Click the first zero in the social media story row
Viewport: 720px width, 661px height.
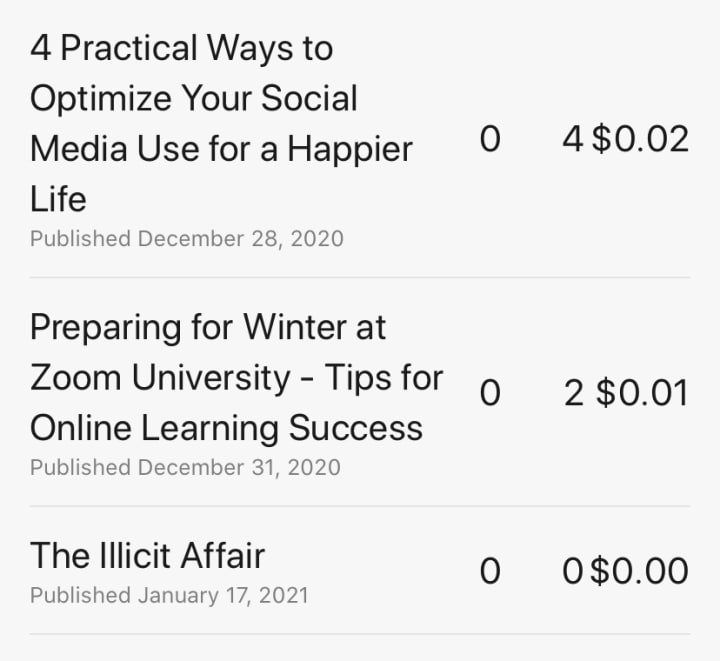coord(489,139)
